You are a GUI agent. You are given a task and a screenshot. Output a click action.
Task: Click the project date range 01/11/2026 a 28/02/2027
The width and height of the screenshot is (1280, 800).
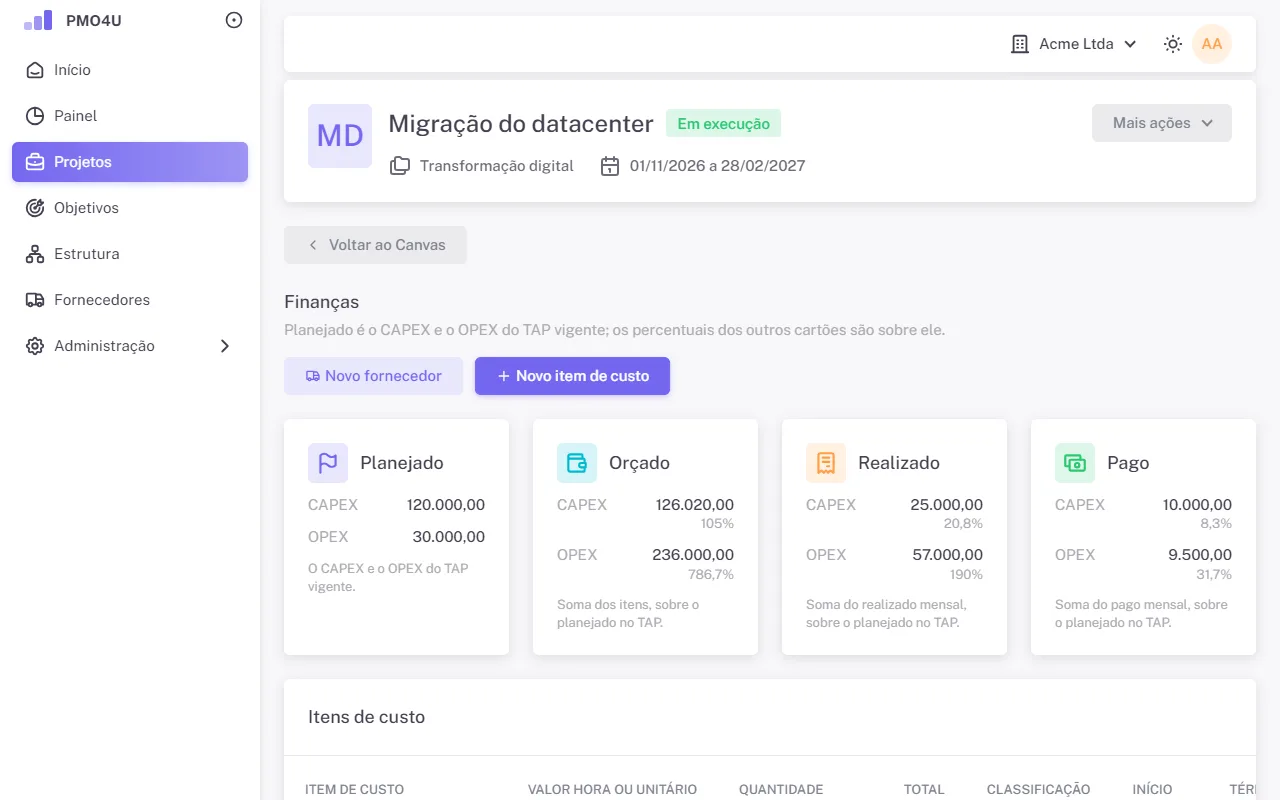[717, 166]
